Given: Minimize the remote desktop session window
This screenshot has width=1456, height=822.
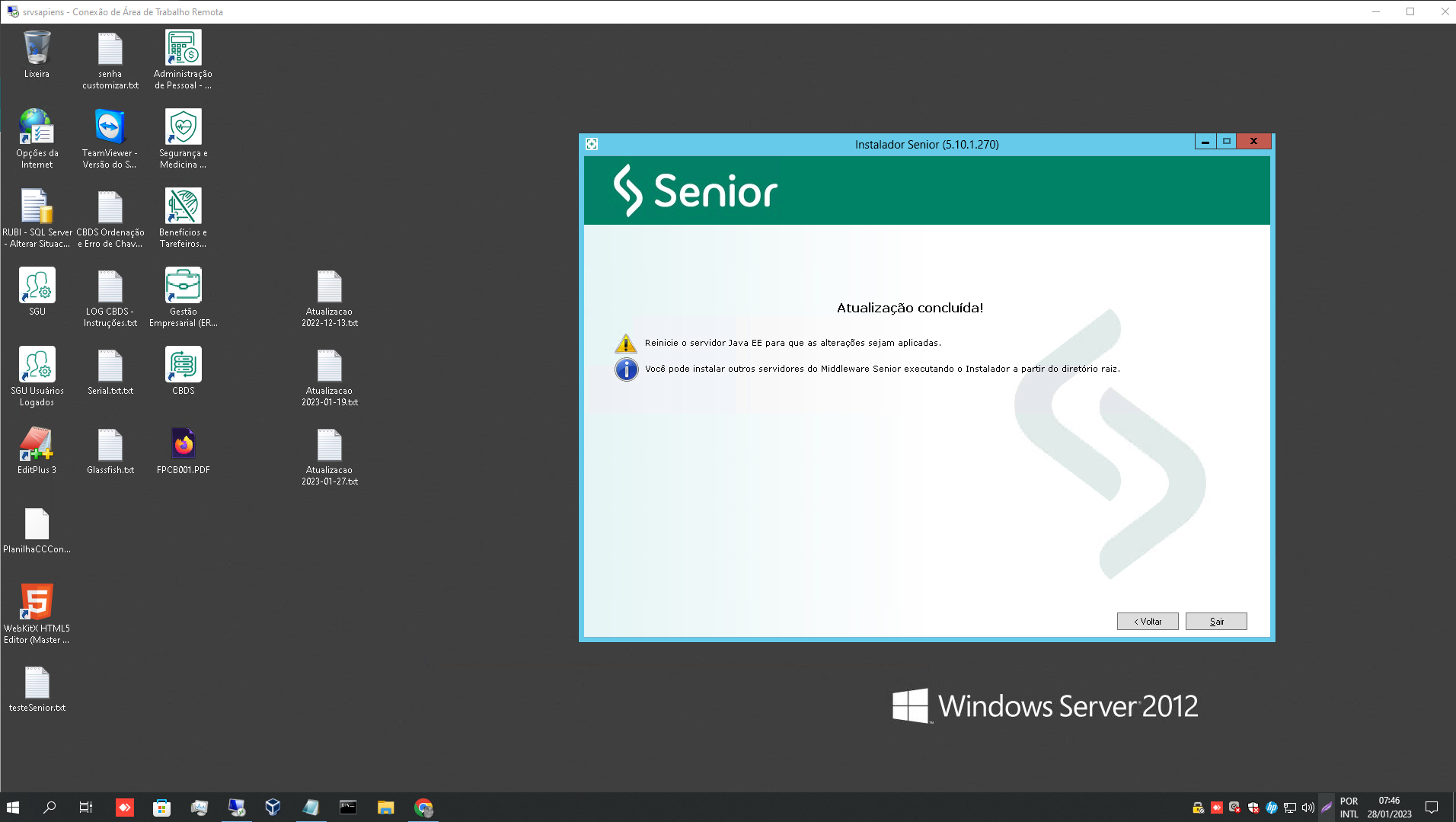Looking at the screenshot, I should pos(1376,11).
